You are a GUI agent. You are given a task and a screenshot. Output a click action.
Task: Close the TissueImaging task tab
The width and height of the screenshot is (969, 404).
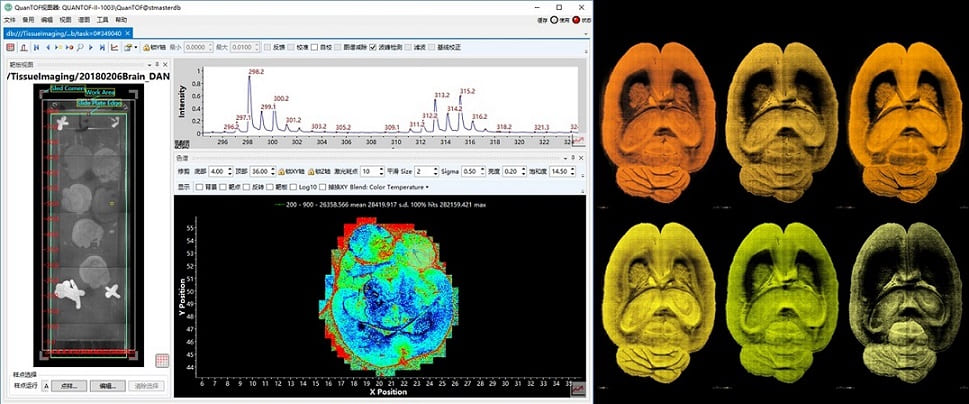tap(127, 33)
